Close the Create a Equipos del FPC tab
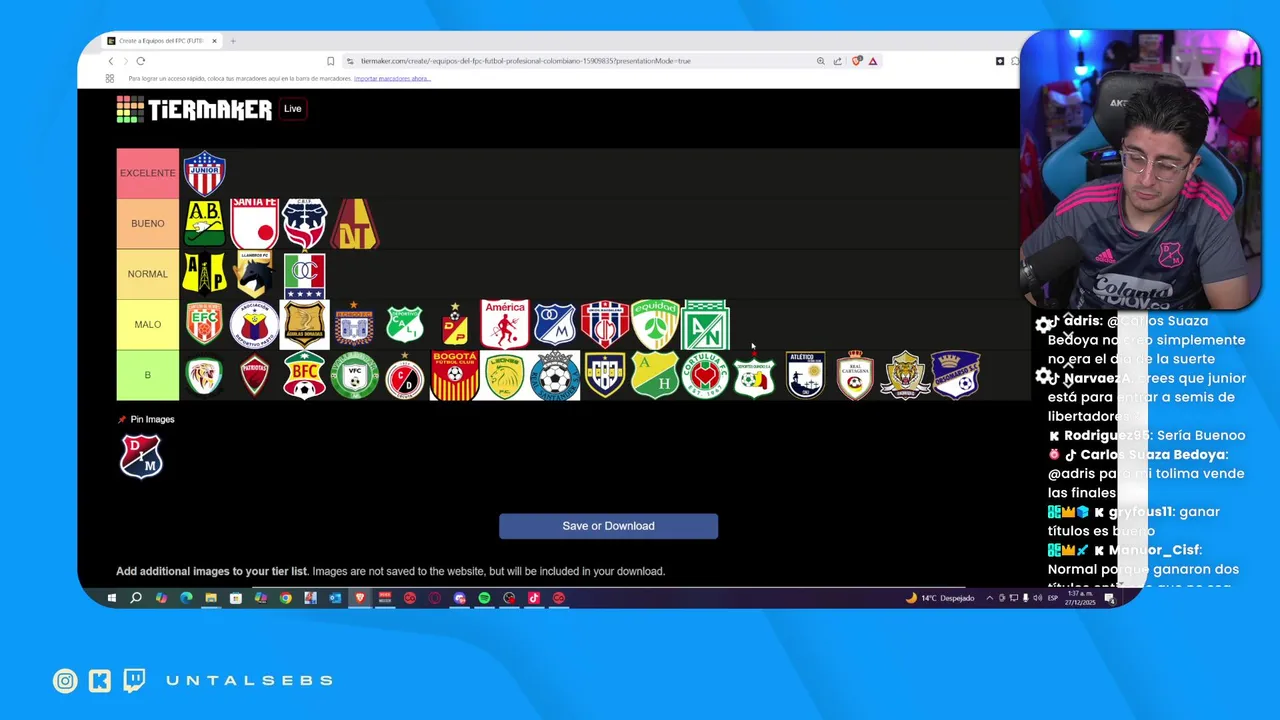 (x=214, y=41)
